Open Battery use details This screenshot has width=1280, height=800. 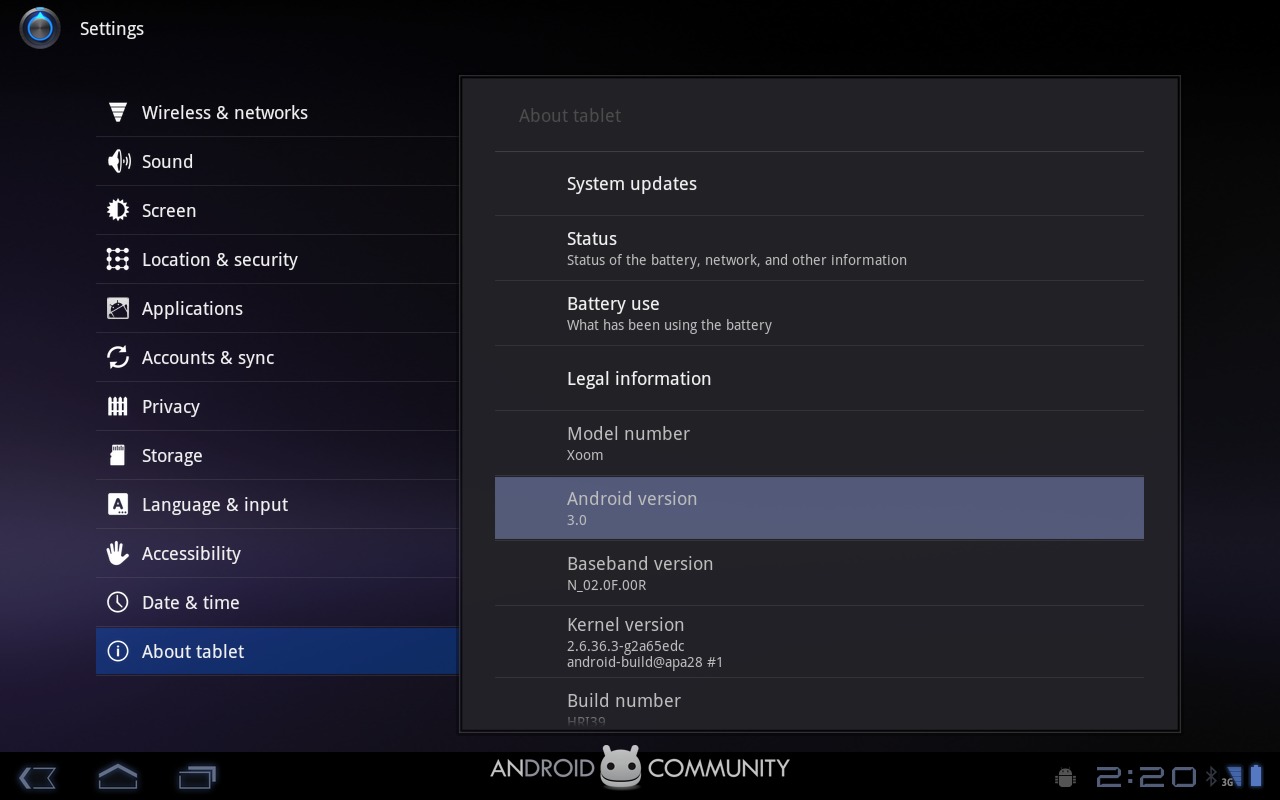coord(819,313)
